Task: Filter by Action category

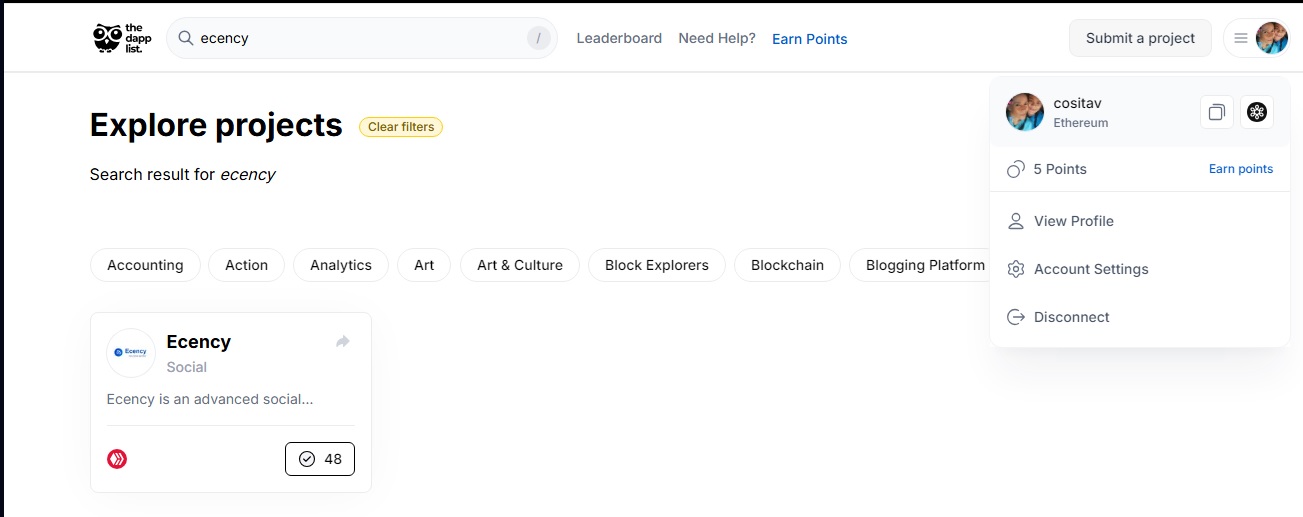Action: click(247, 265)
